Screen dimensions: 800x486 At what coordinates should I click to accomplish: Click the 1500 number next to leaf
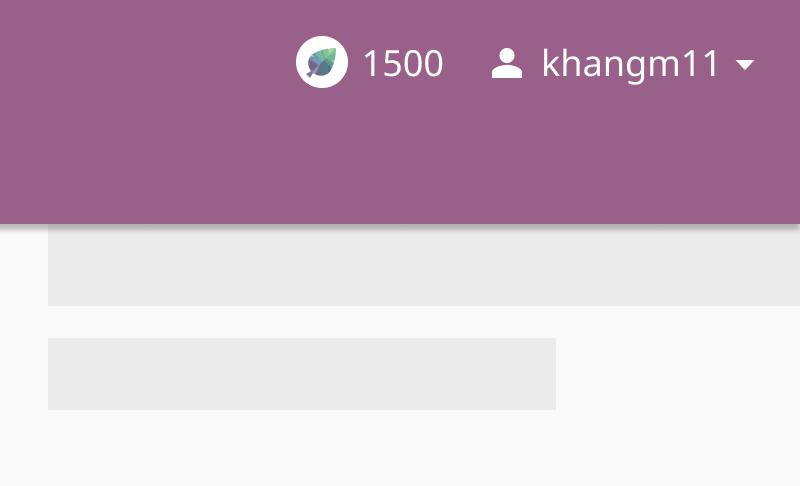point(402,64)
